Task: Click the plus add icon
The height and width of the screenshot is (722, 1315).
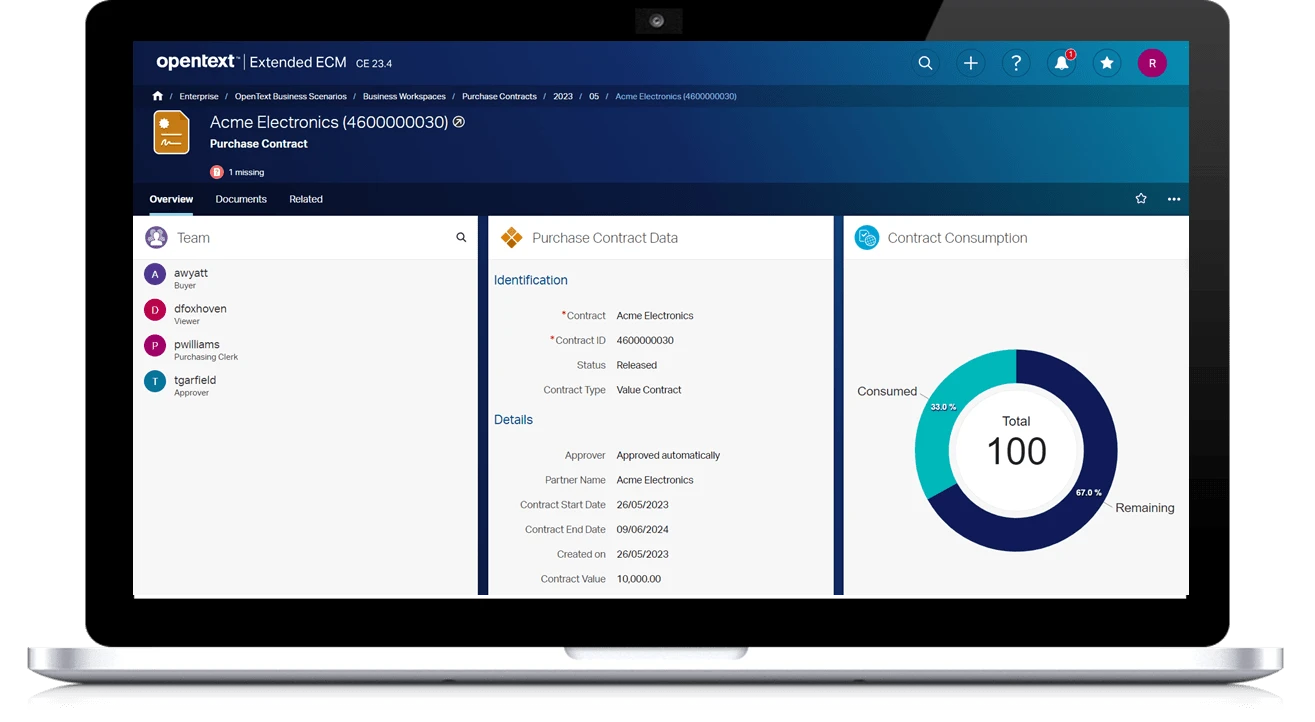Action: [x=970, y=63]
